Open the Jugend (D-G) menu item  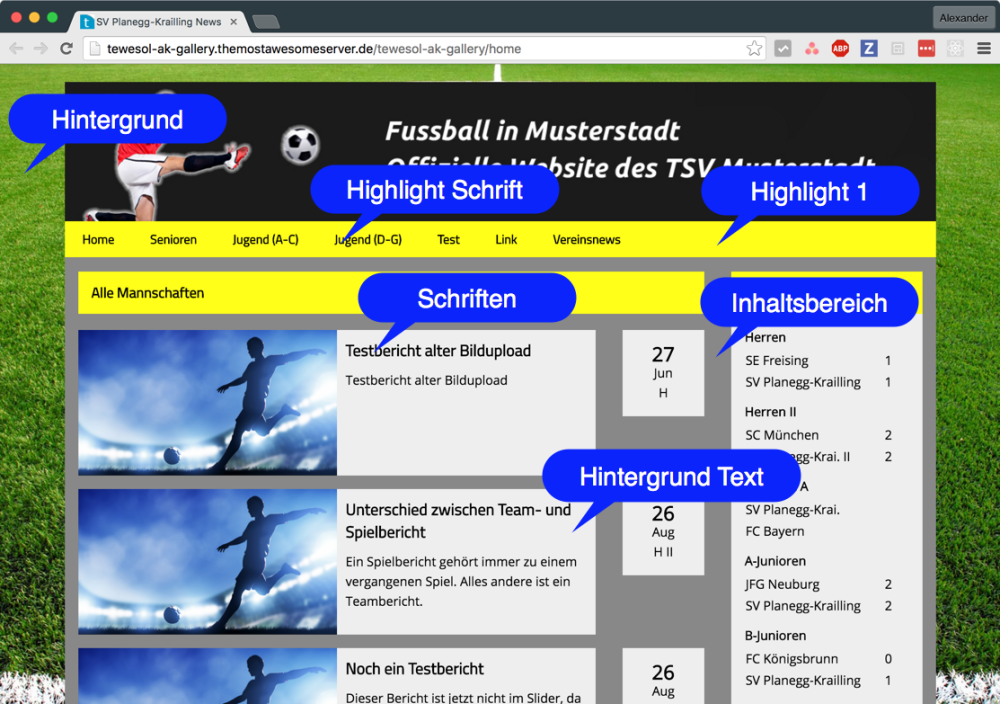point(368,240)
